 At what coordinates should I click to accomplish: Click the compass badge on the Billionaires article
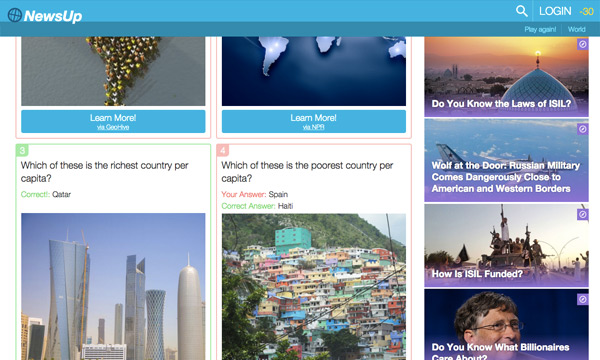(x=582, y=299)
